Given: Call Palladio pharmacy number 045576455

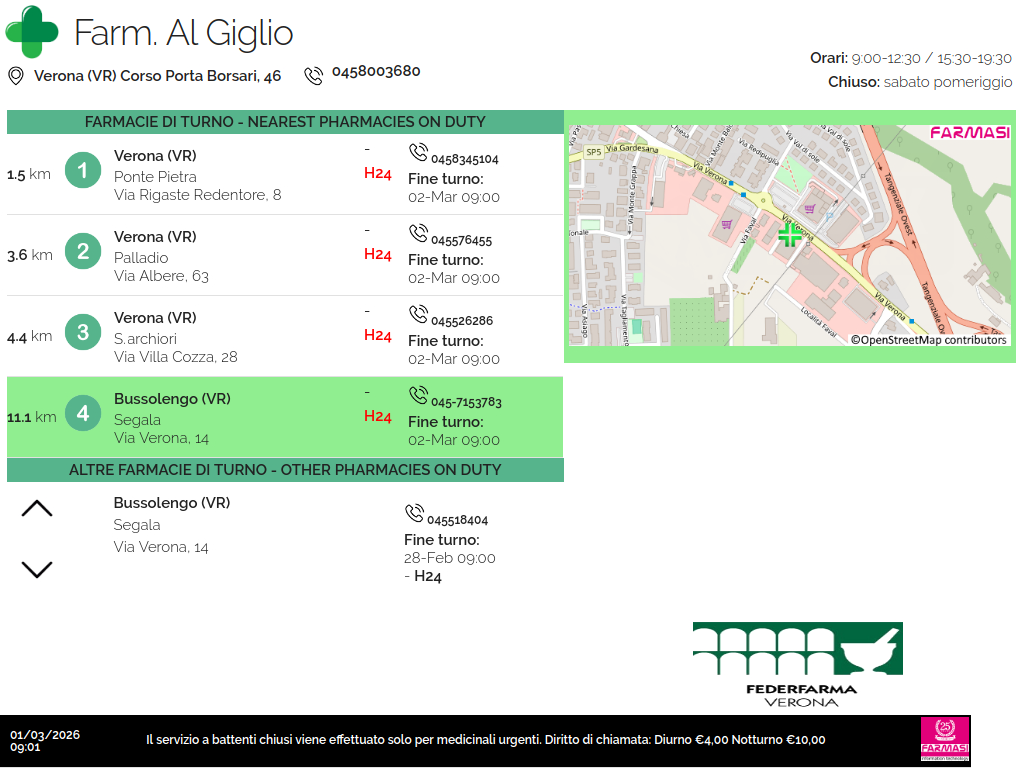Looking at the screenshot, I should pyautogui.click(x=461, y=241).
